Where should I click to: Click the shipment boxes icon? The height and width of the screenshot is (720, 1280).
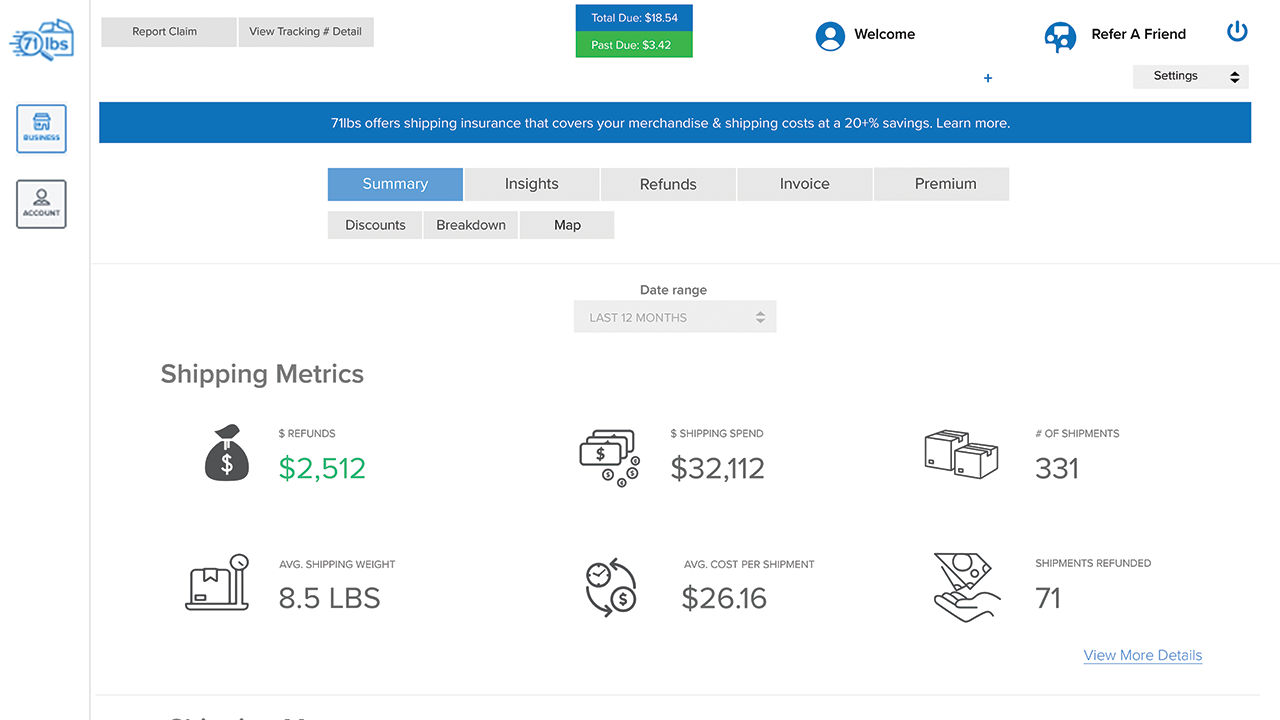[961, 454]
